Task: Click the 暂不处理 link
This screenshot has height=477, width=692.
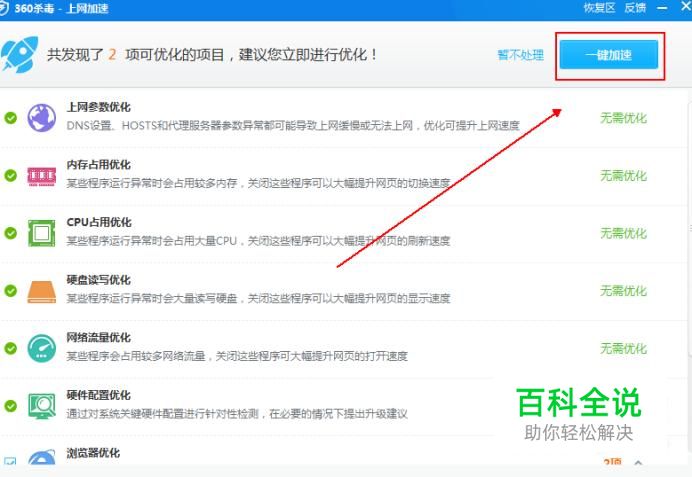Action: [520, 55]
